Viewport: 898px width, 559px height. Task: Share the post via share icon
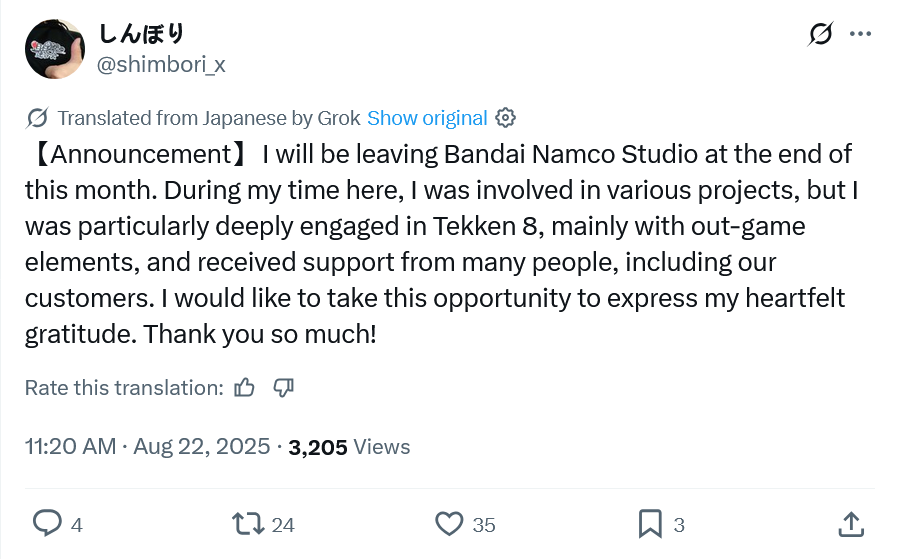click(x=850, y=523)
